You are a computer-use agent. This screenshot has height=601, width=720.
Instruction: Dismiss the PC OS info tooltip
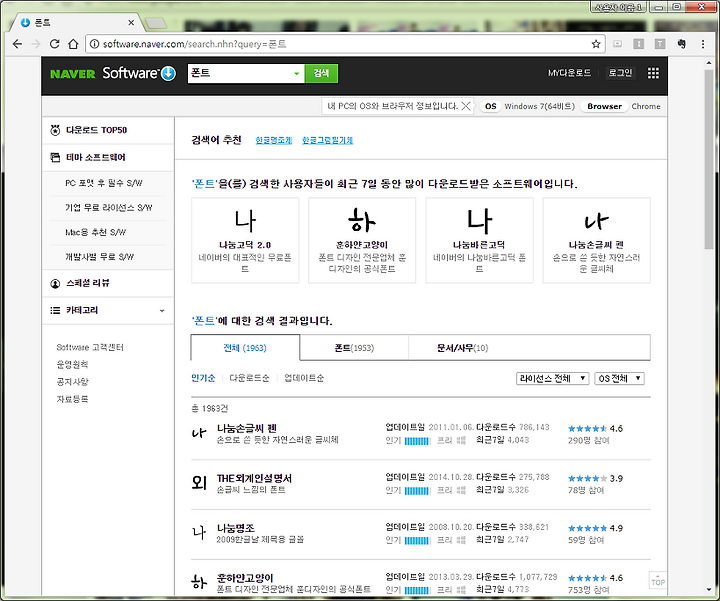466,106
